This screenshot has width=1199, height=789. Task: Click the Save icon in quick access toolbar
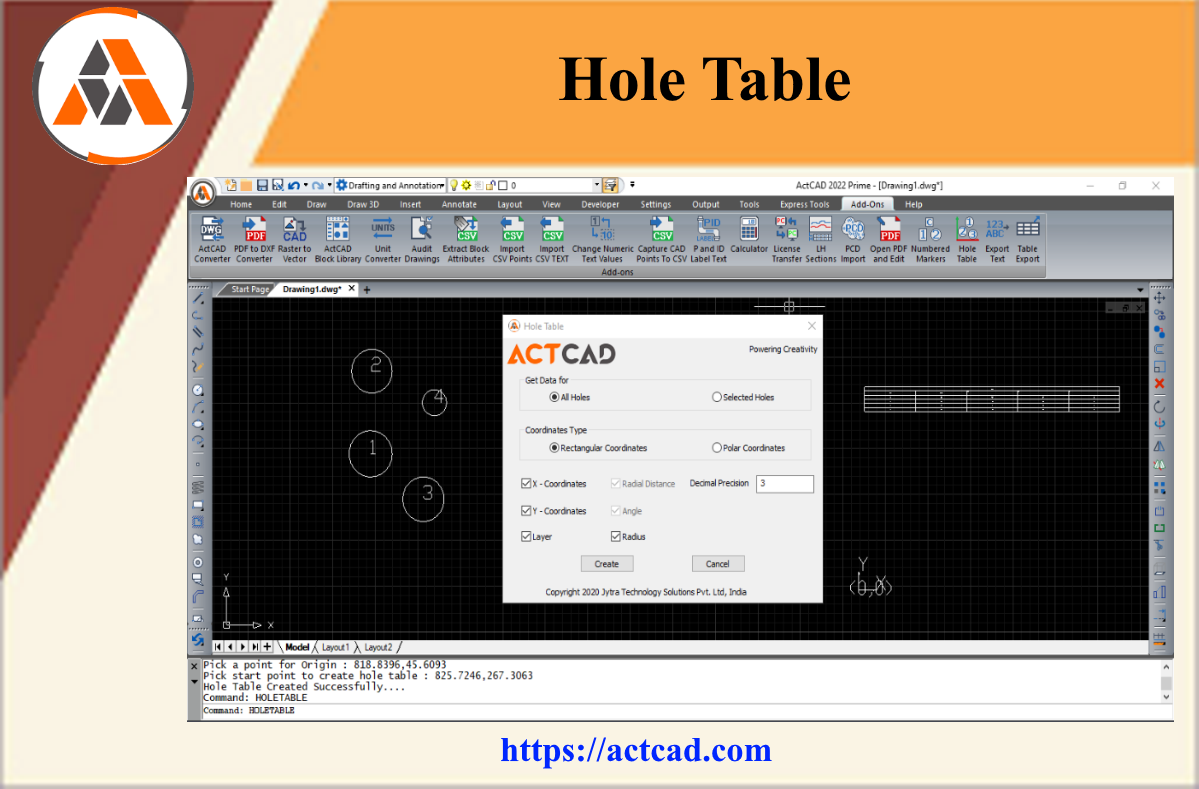[x=262, y=185]
